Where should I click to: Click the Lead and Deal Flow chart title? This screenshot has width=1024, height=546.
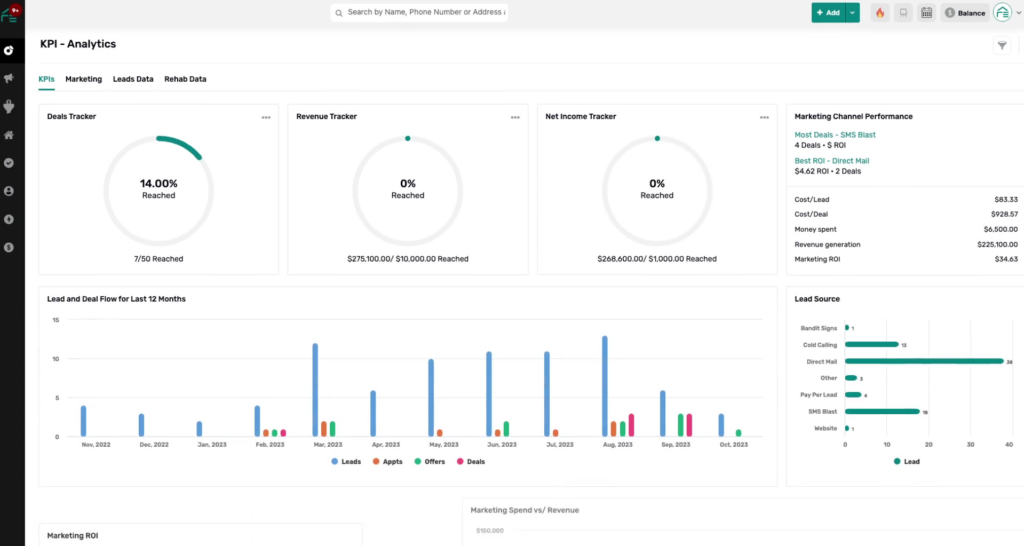click(116, 299)
